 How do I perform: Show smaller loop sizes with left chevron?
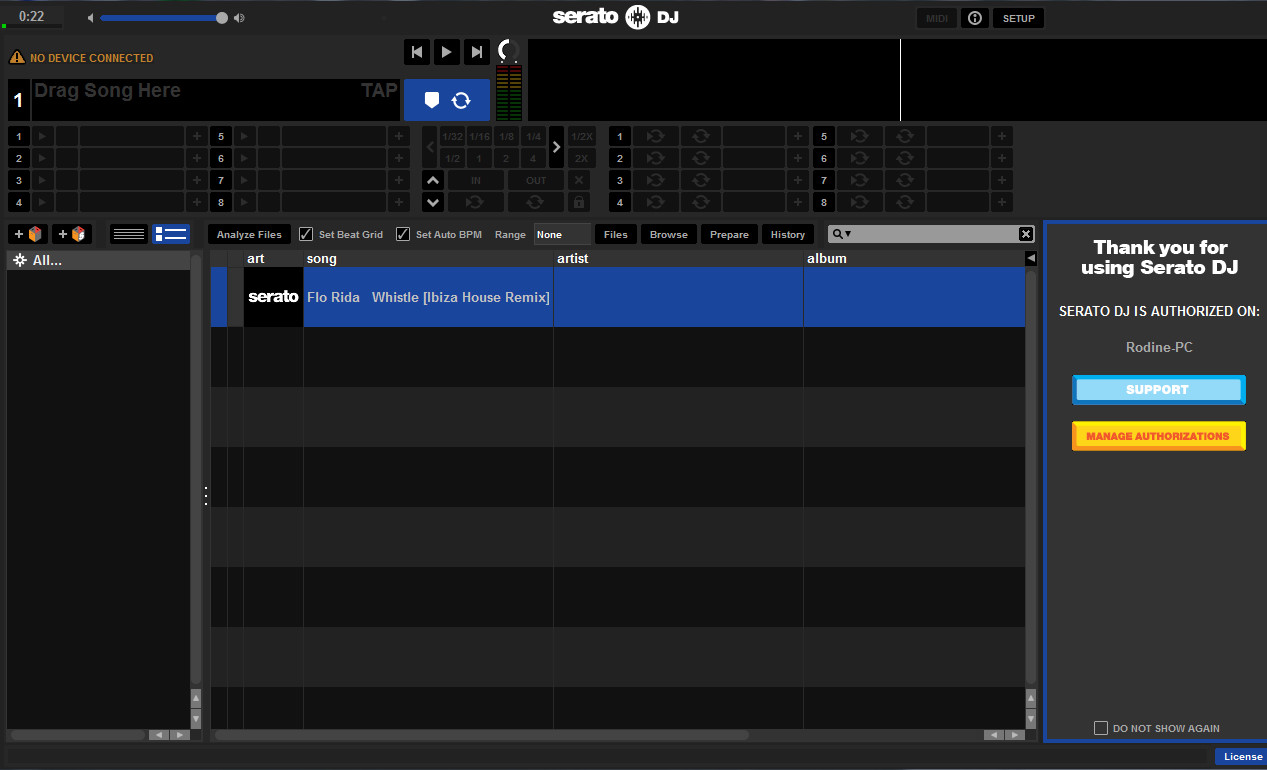pos(431,147)
